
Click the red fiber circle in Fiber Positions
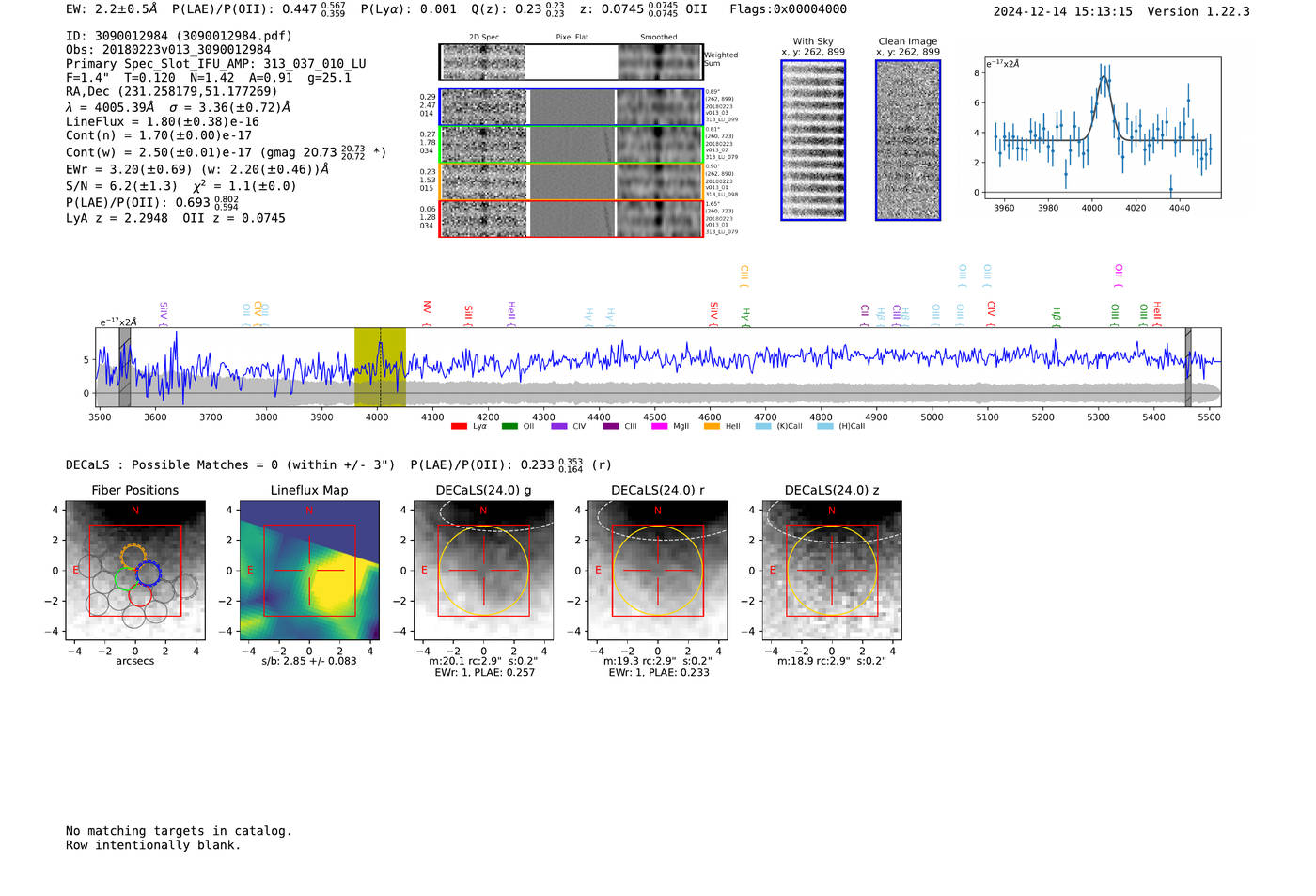(140, 594)
